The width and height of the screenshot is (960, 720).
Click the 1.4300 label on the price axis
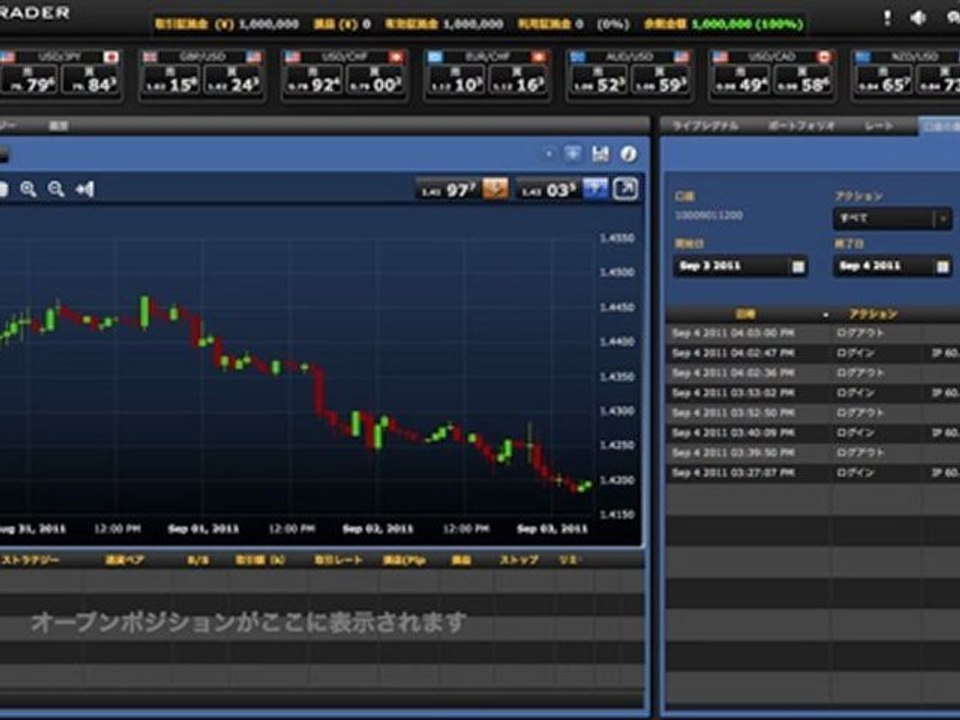pyautogui.click(x=617, y=411)
